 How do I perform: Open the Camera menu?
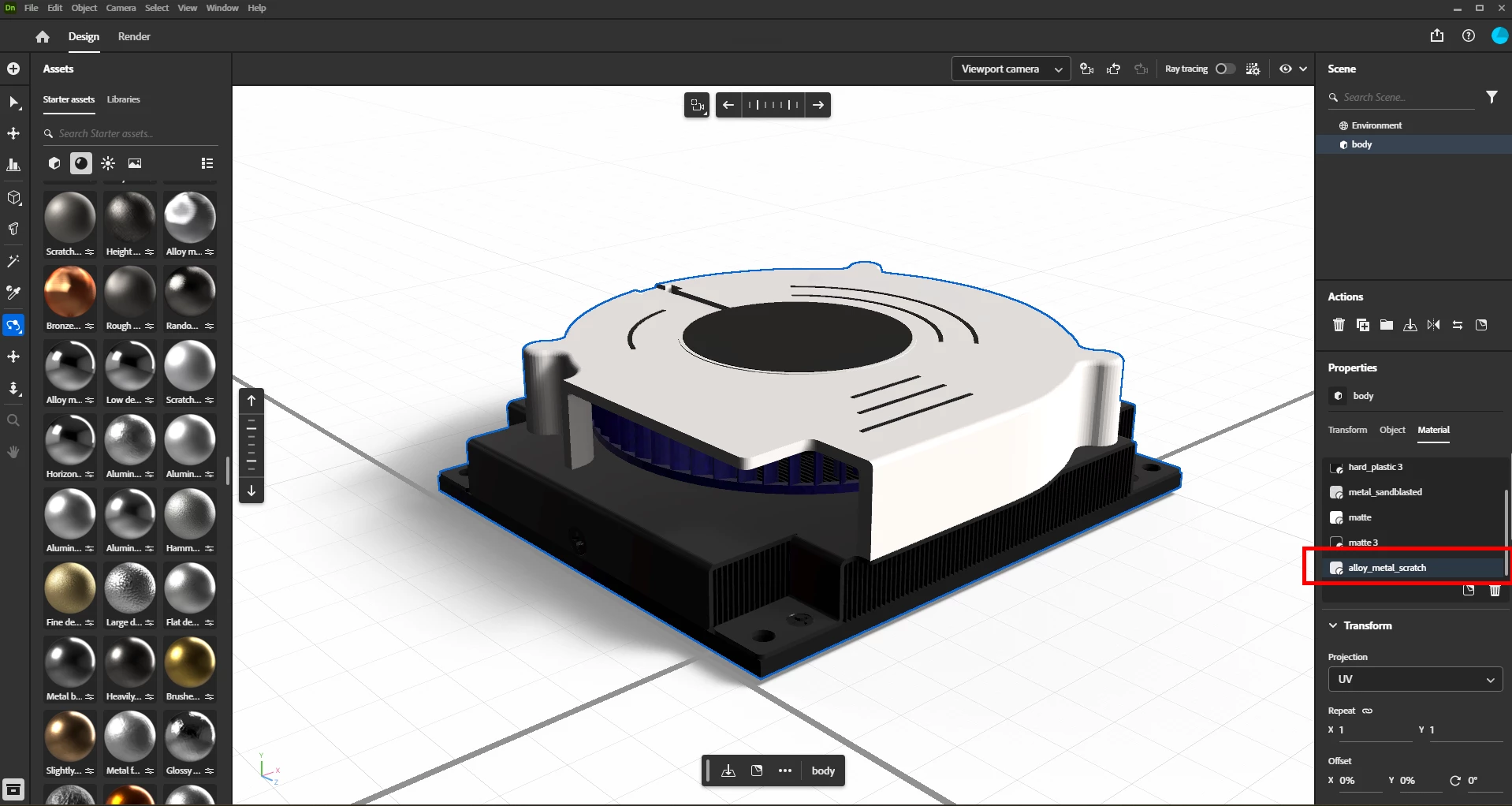click(x=121, y=8)
